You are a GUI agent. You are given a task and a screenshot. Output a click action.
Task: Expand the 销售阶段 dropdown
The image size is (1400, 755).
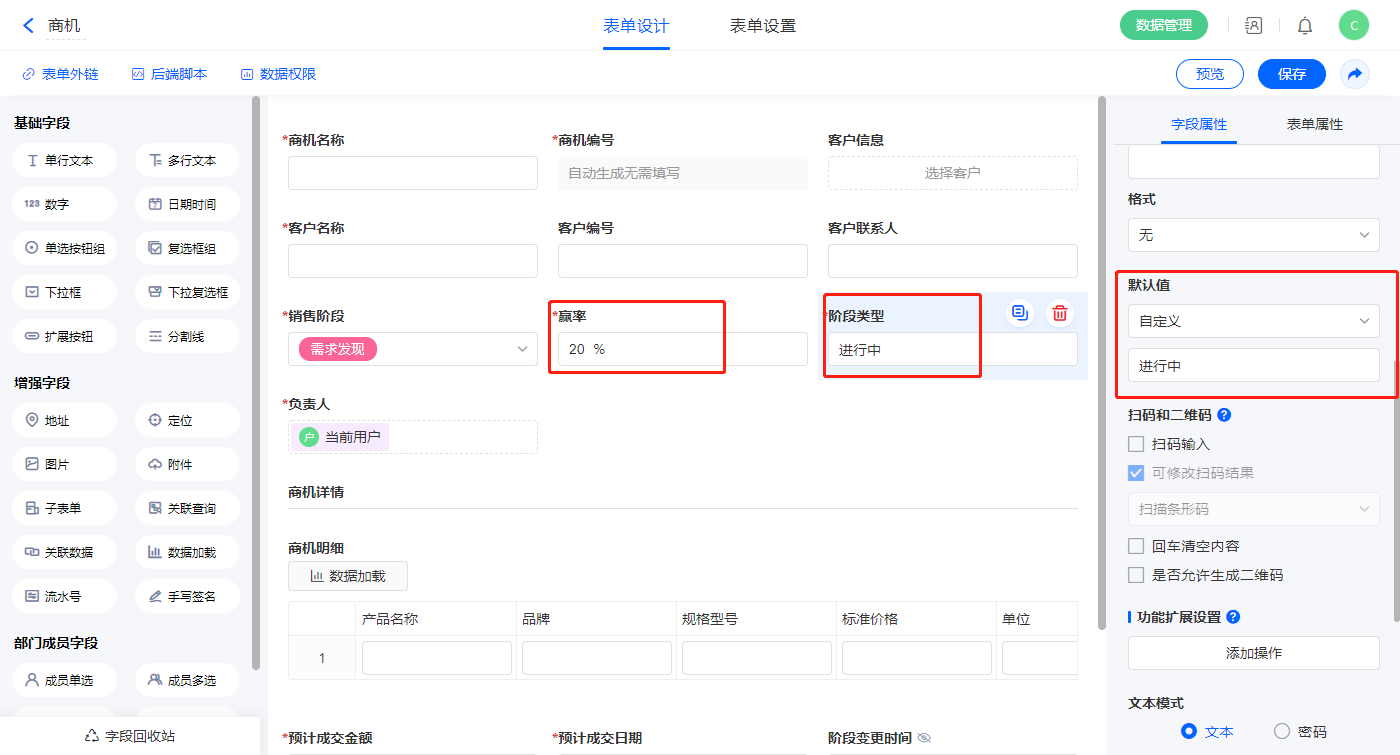pyautogui.click(x=412, y=349)
